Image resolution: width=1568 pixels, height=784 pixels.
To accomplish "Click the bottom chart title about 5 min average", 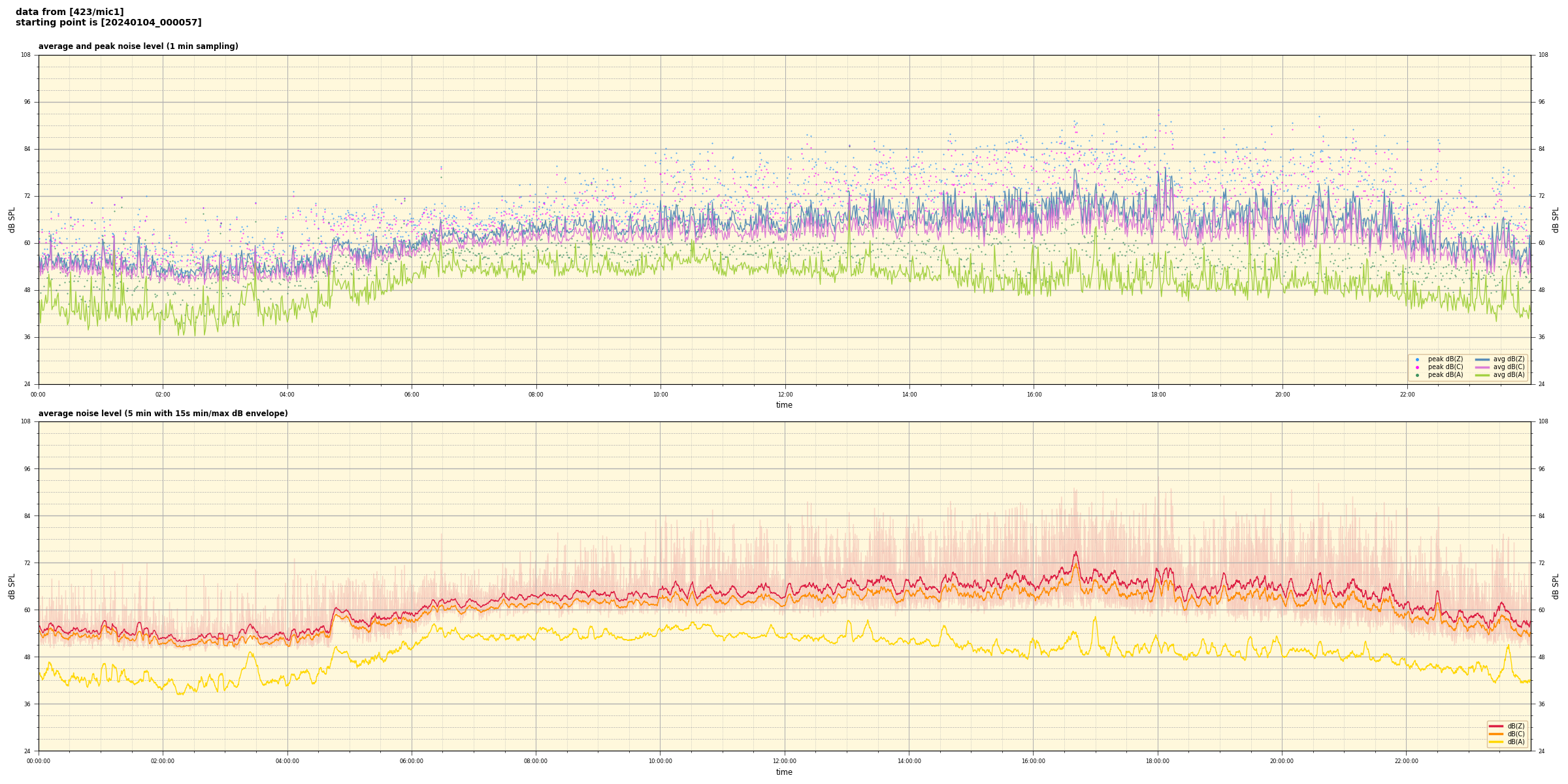I will (163, 414).
